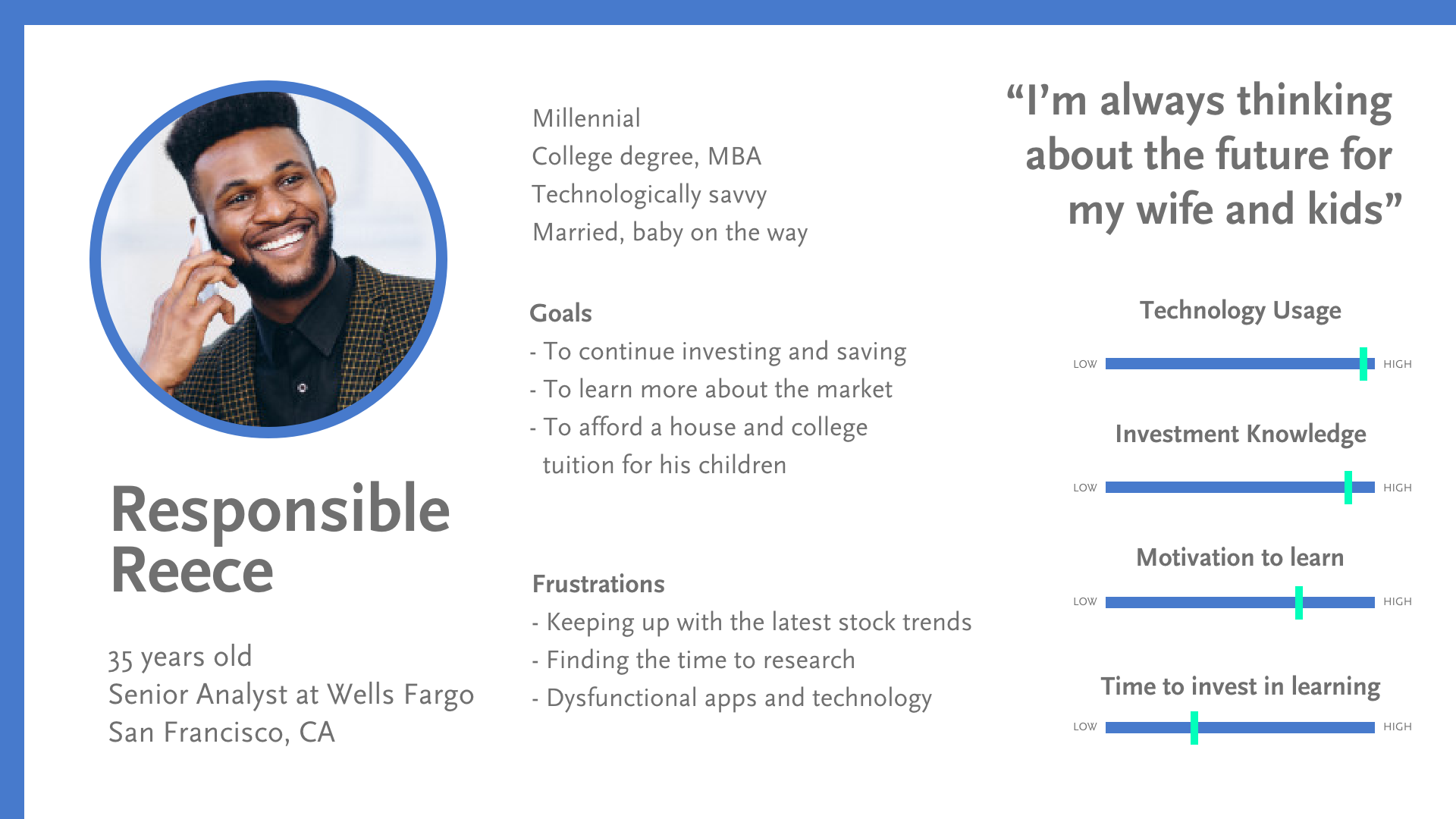Click the College degree, MBA line
Image resolution: width=1456 pixels, height=819 pixels.
(647, 157)
